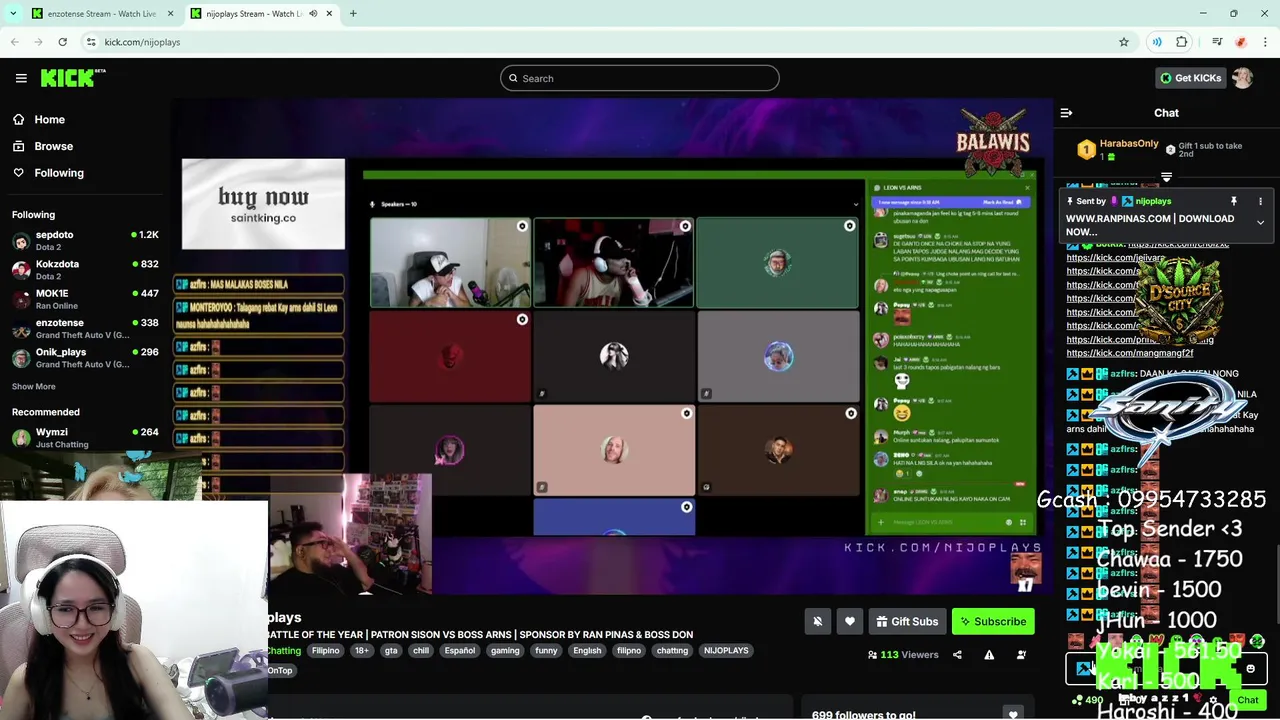Click nijoplays name in pinned message
This screenshot has width=1280, height=720.
click(x=1153, y=201)
